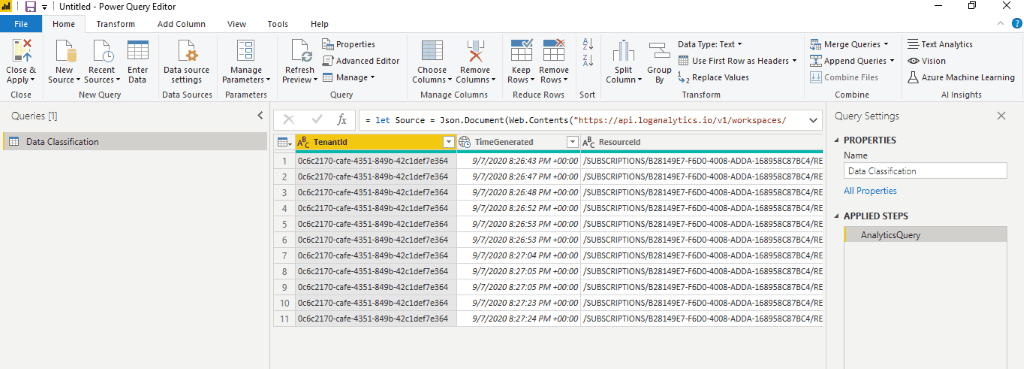Click Replace Values

[713, 77]
